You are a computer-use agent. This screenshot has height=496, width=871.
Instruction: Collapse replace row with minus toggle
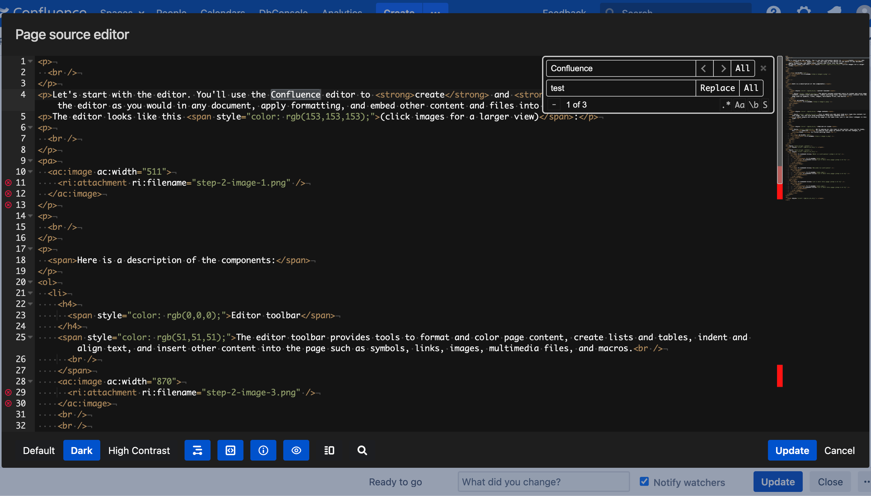pos(554,105)
